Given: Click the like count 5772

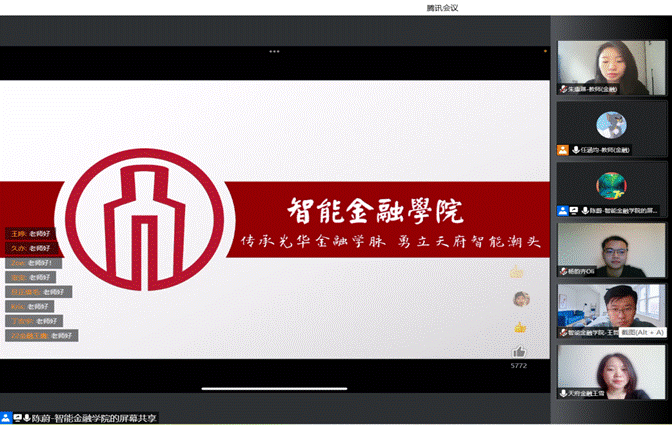Looking at the screenshot, I should click(519, 365).
